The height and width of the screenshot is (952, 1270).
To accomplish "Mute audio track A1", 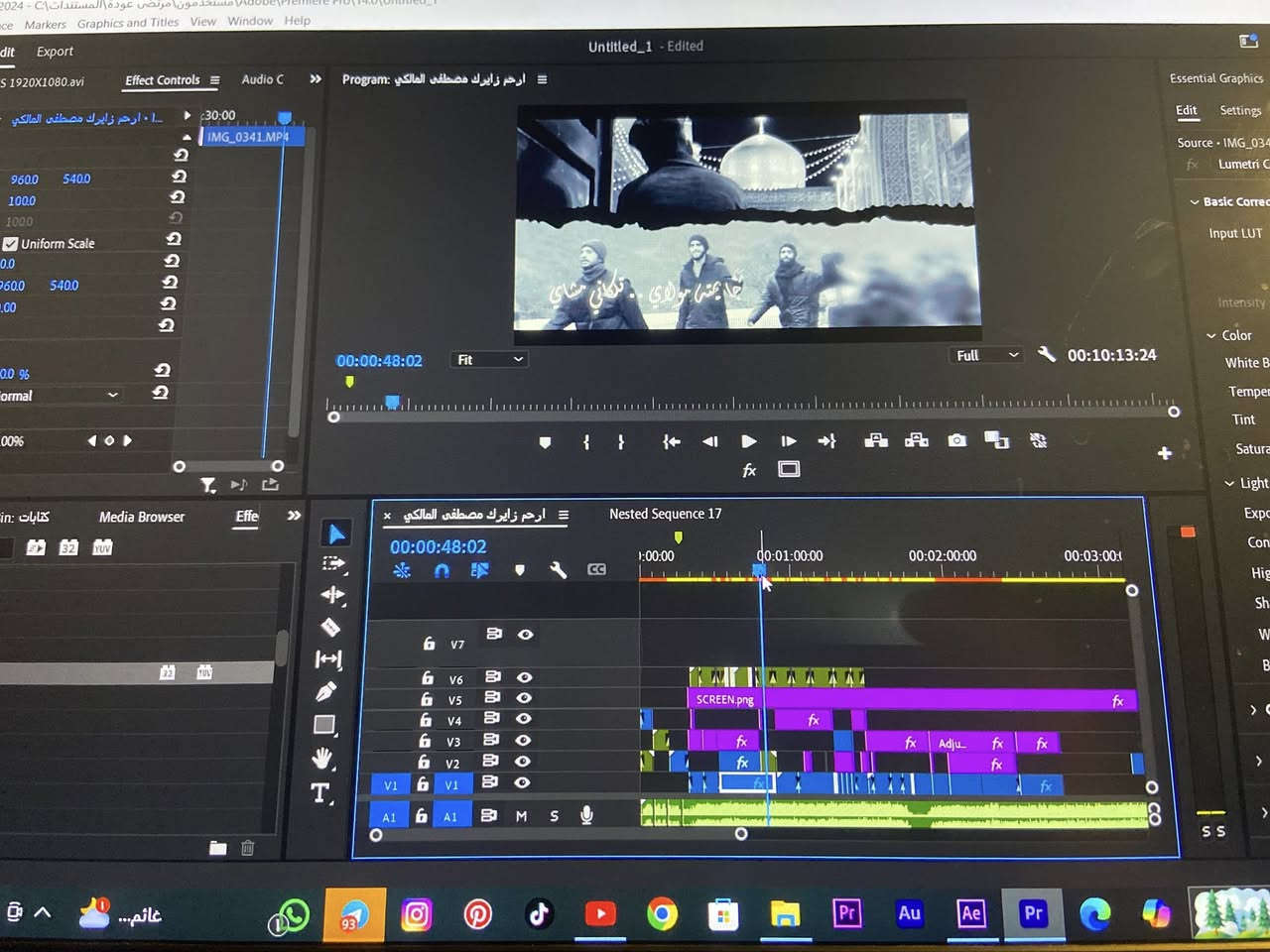I will pos(522,816).
